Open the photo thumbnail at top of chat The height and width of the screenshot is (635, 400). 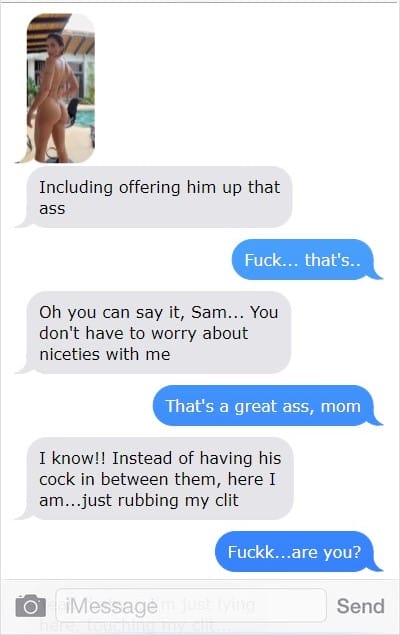(x=61, y=88)
